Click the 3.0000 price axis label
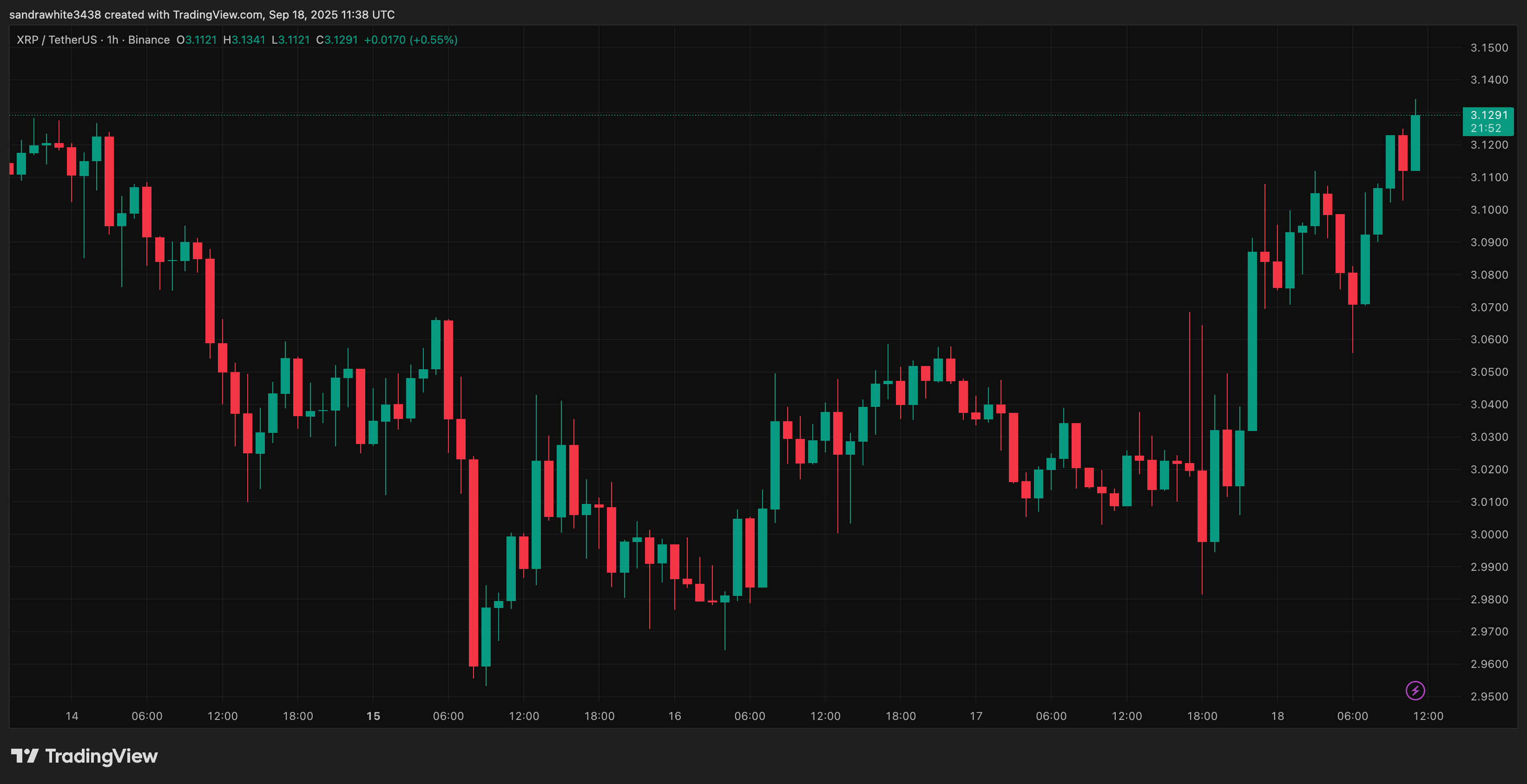Image resolution: width=1527 pixels, height=784 pixels. coord(1489,535)
